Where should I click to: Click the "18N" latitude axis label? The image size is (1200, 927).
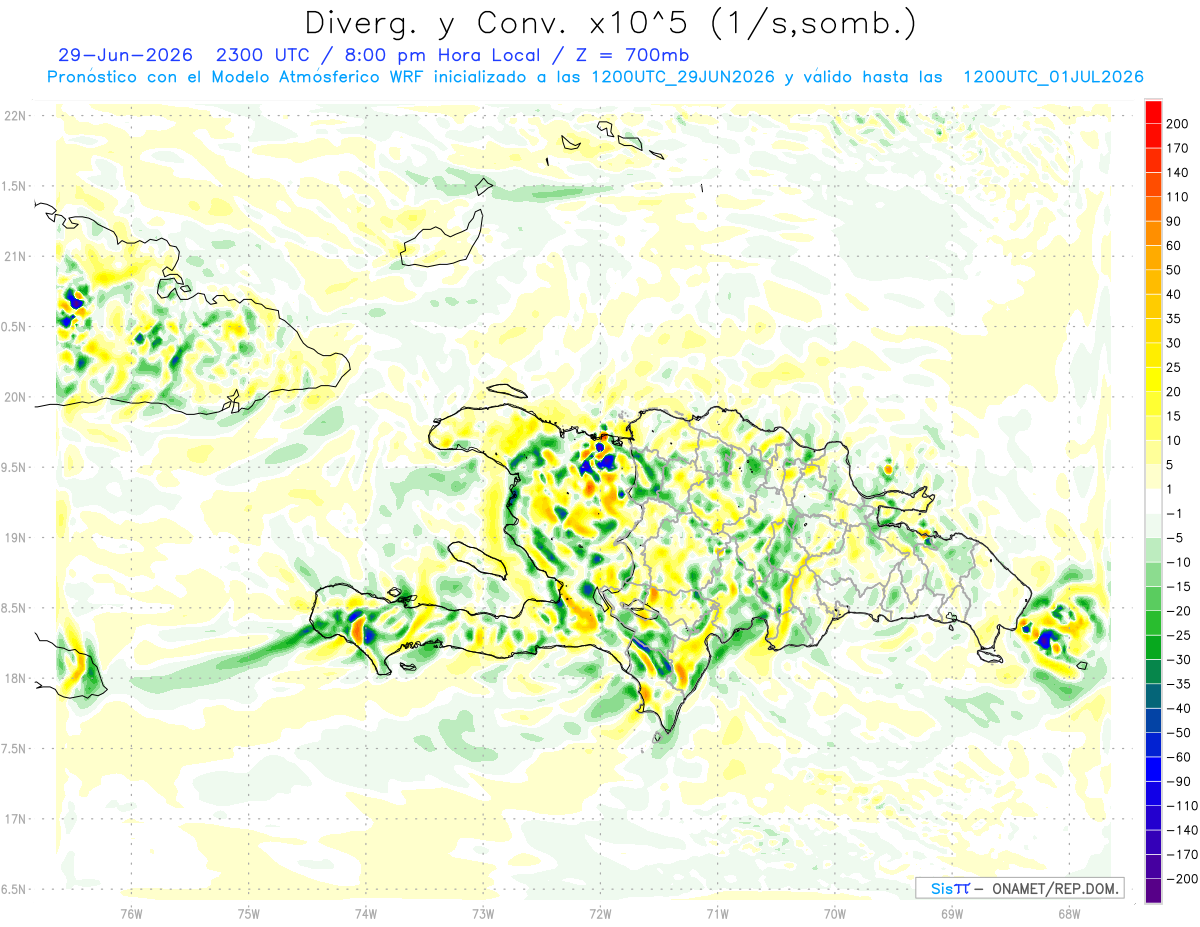click(x=15, y=678)
